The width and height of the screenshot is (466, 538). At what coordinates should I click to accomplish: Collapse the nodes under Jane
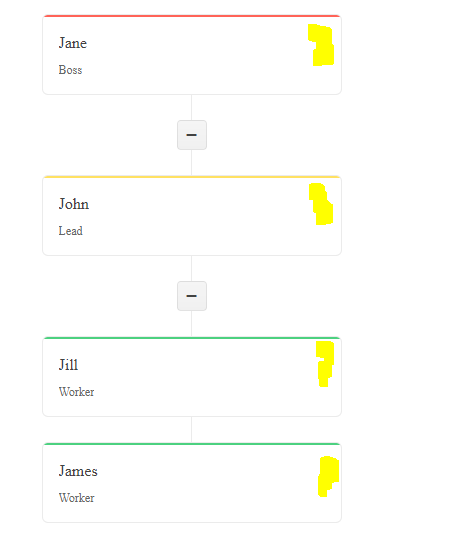192,135
